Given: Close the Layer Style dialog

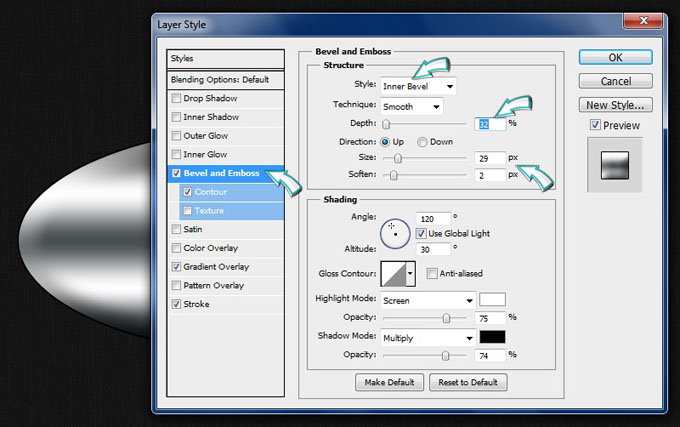Looking at the screenshot, I should point(644,20).
